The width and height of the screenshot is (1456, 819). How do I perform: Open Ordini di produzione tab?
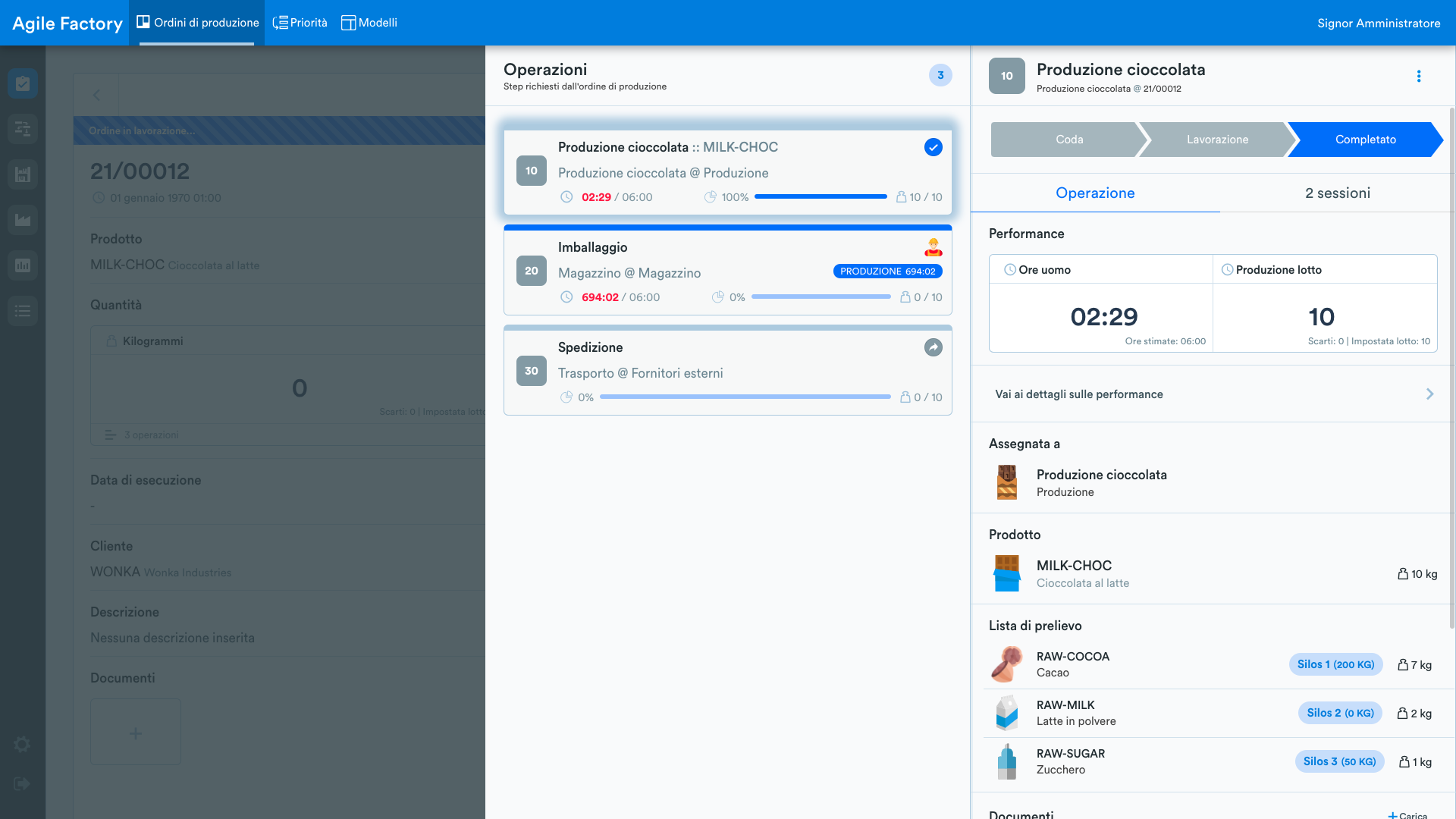pos(197,23)
